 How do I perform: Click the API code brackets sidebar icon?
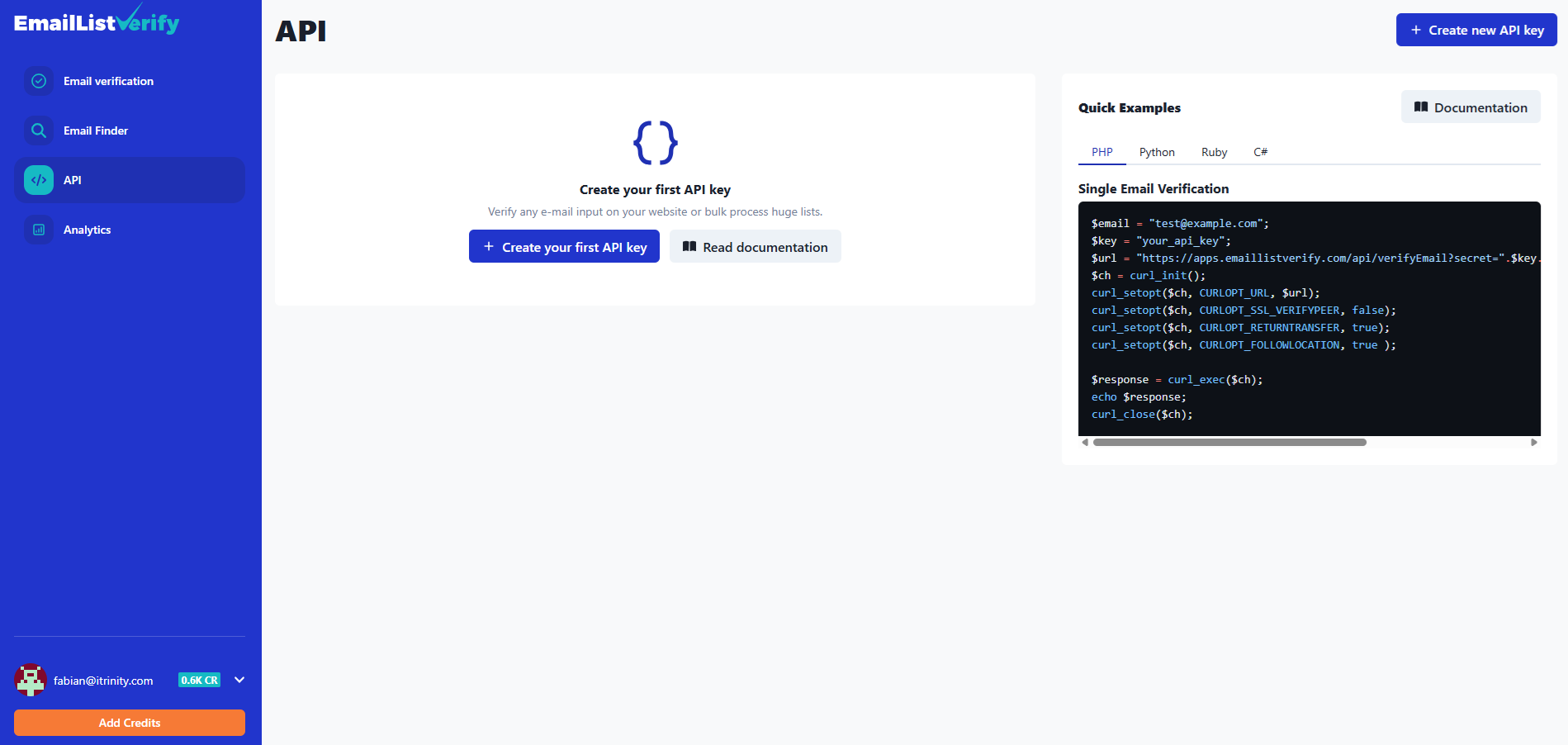(x=39, y=180)
